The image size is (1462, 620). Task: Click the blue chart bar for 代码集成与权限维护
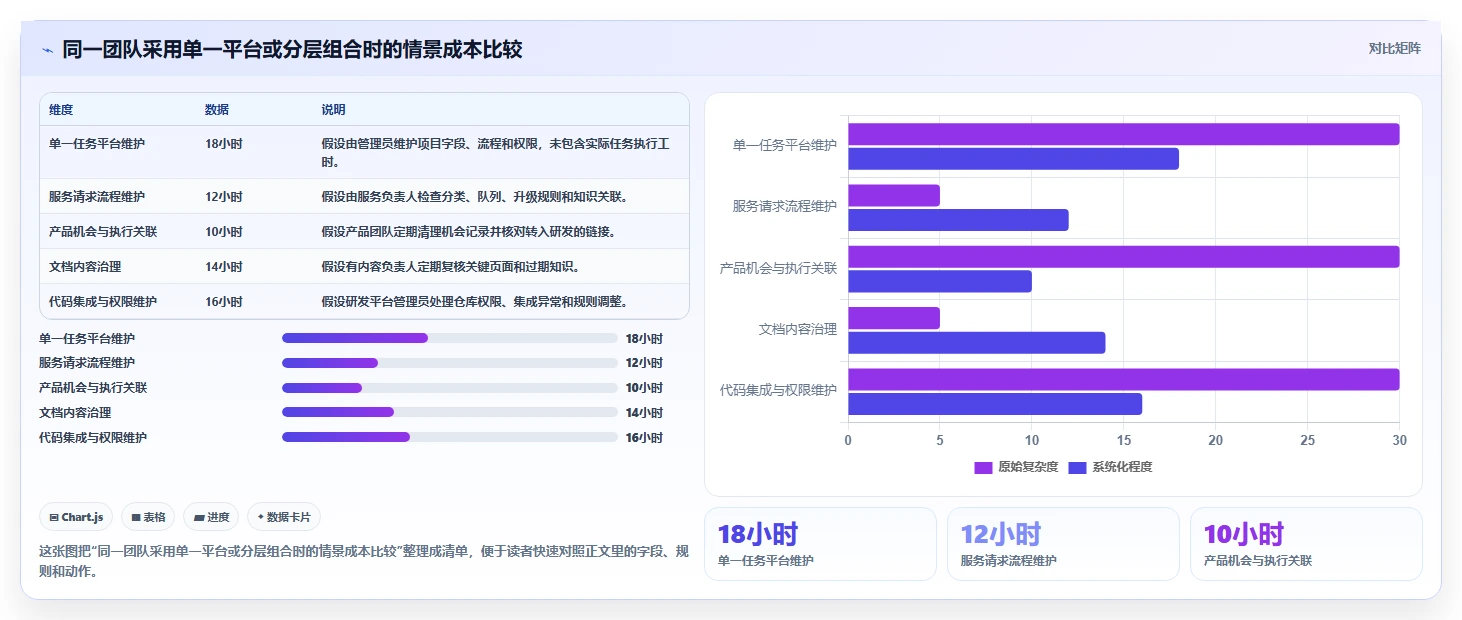click(995, 404)
